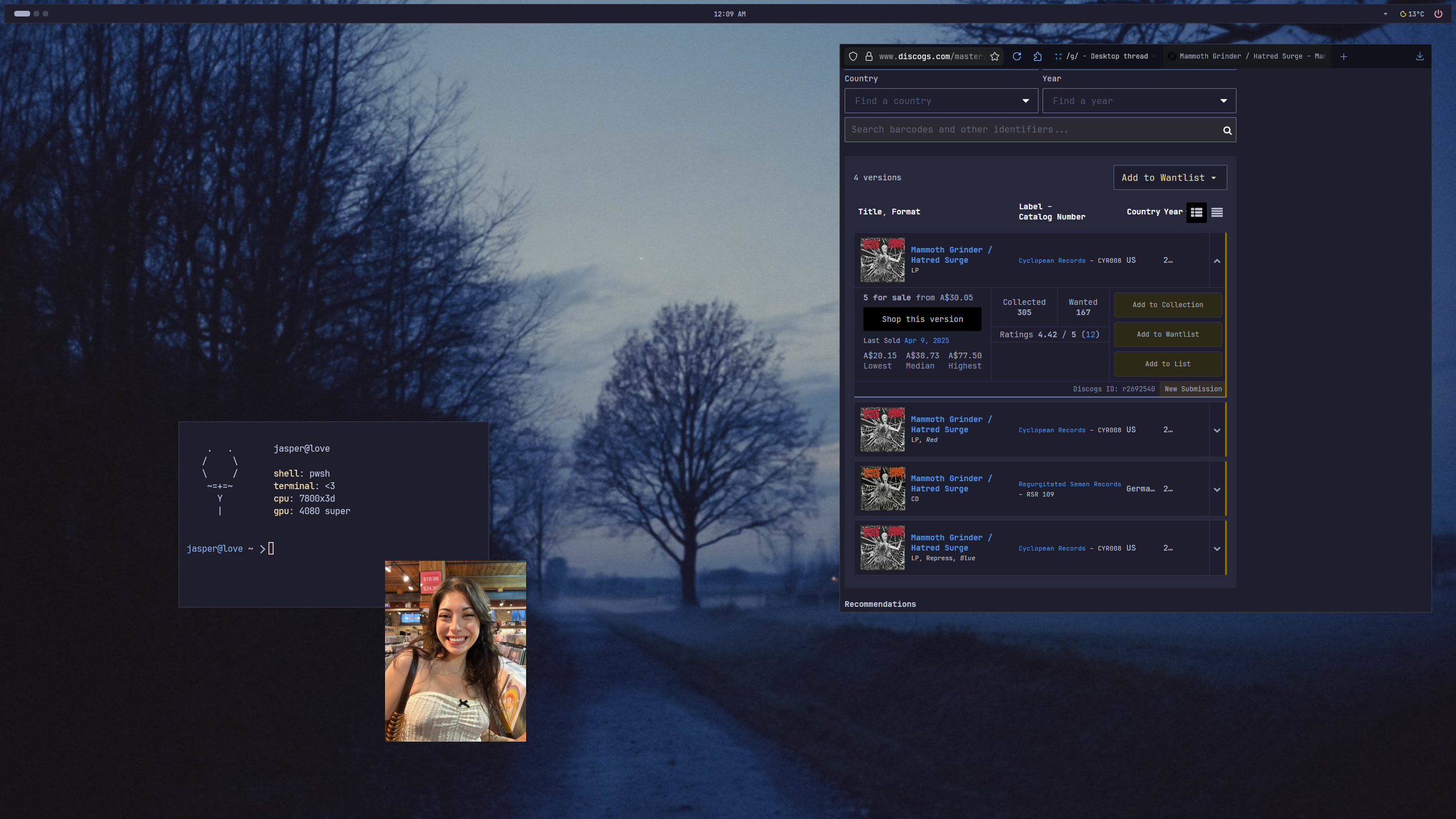This screenshot has height=819, width=1456.
Task: Bookmark page with star icon
Action: point(995,56)
